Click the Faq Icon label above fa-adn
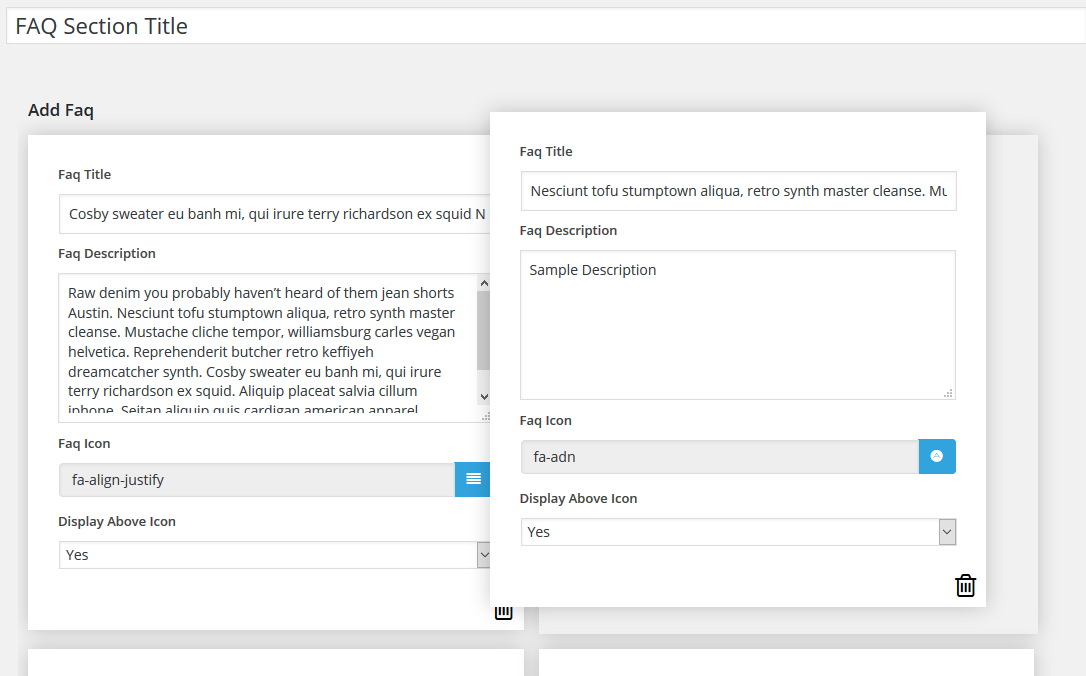The height and width of the screenshot is (676, 1086). coord(546,420)
